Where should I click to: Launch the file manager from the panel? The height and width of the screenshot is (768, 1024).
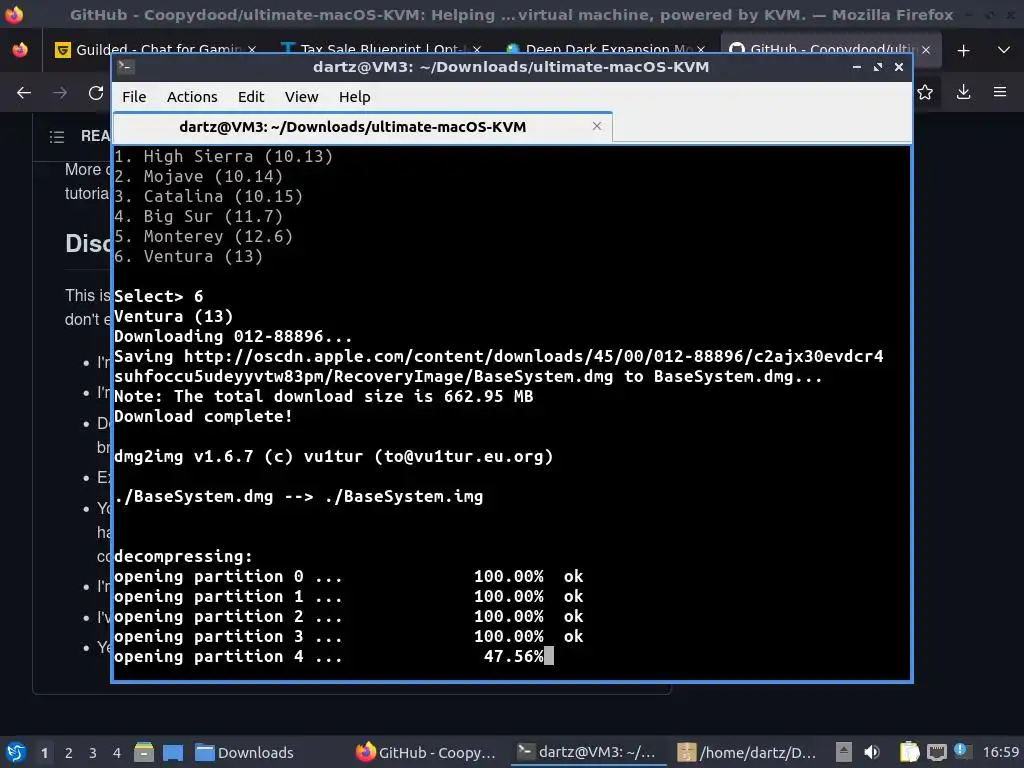click(144, 752)
